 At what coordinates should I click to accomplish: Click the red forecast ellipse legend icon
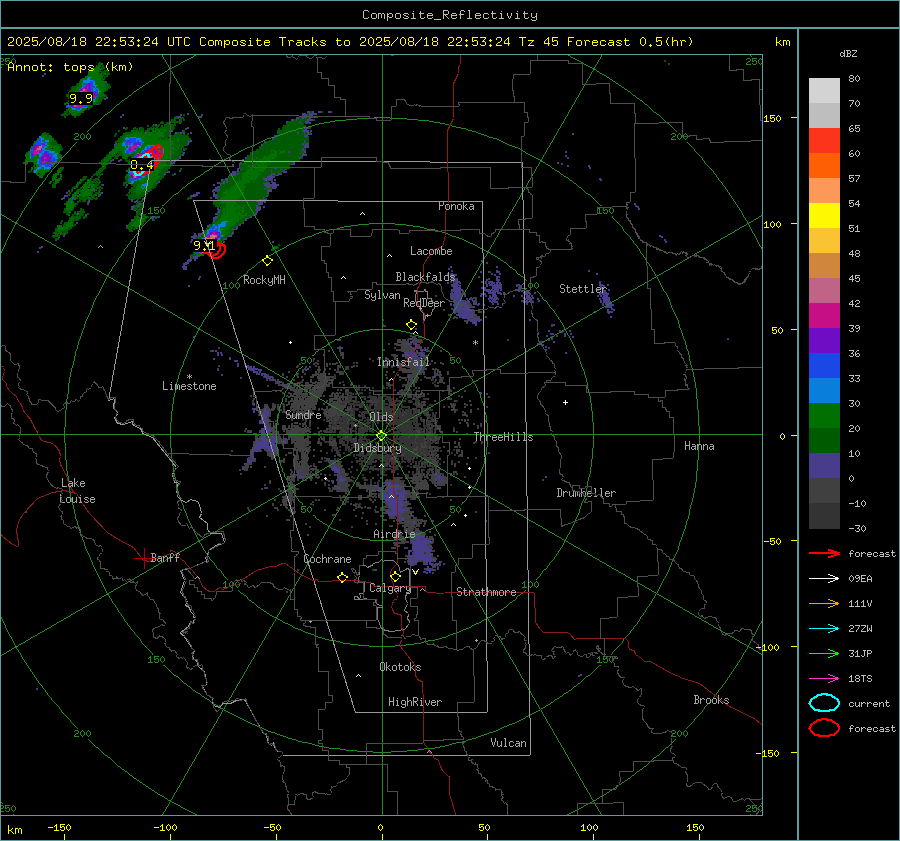point(824,728)
